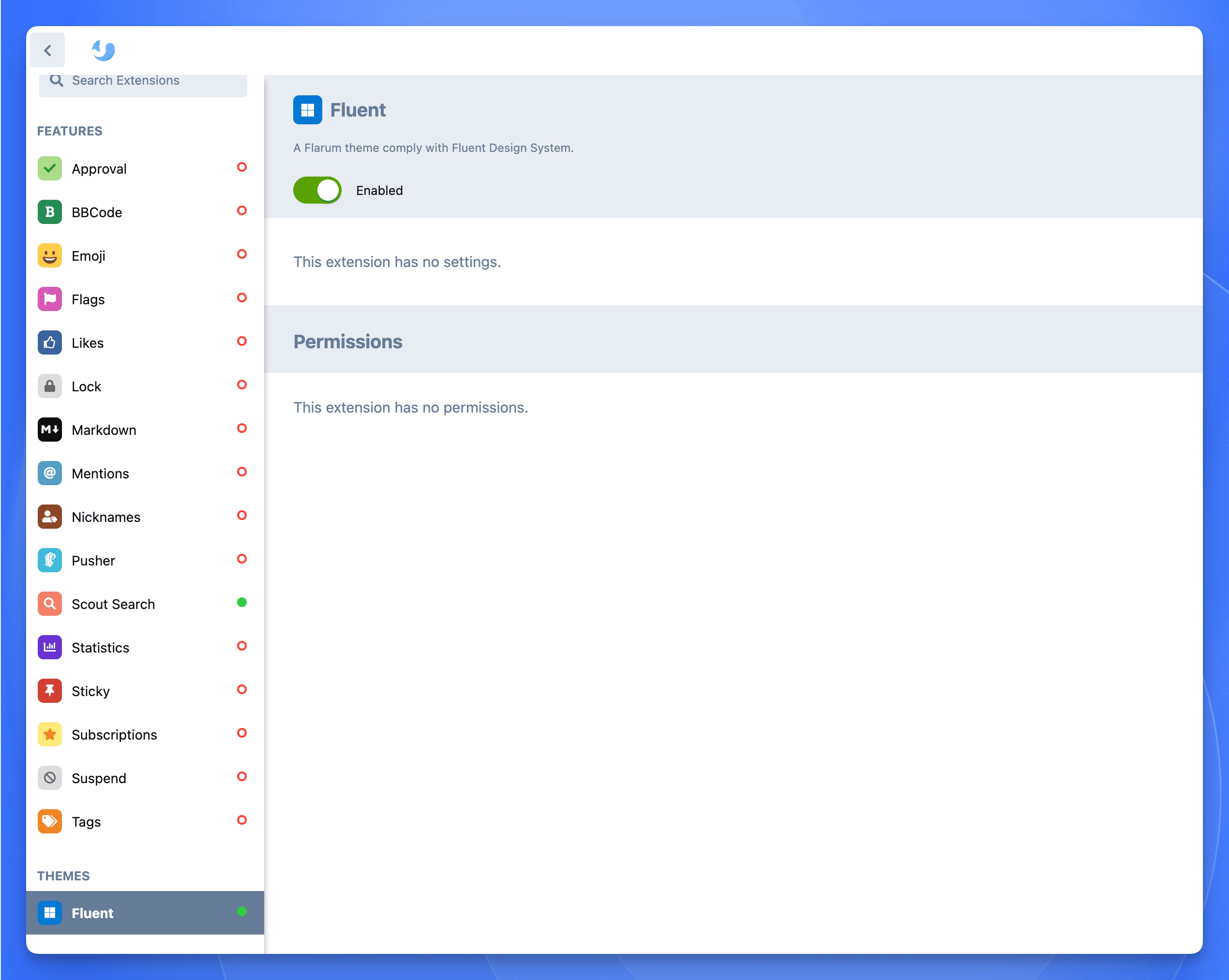Select the Approval extension icon

49,168
